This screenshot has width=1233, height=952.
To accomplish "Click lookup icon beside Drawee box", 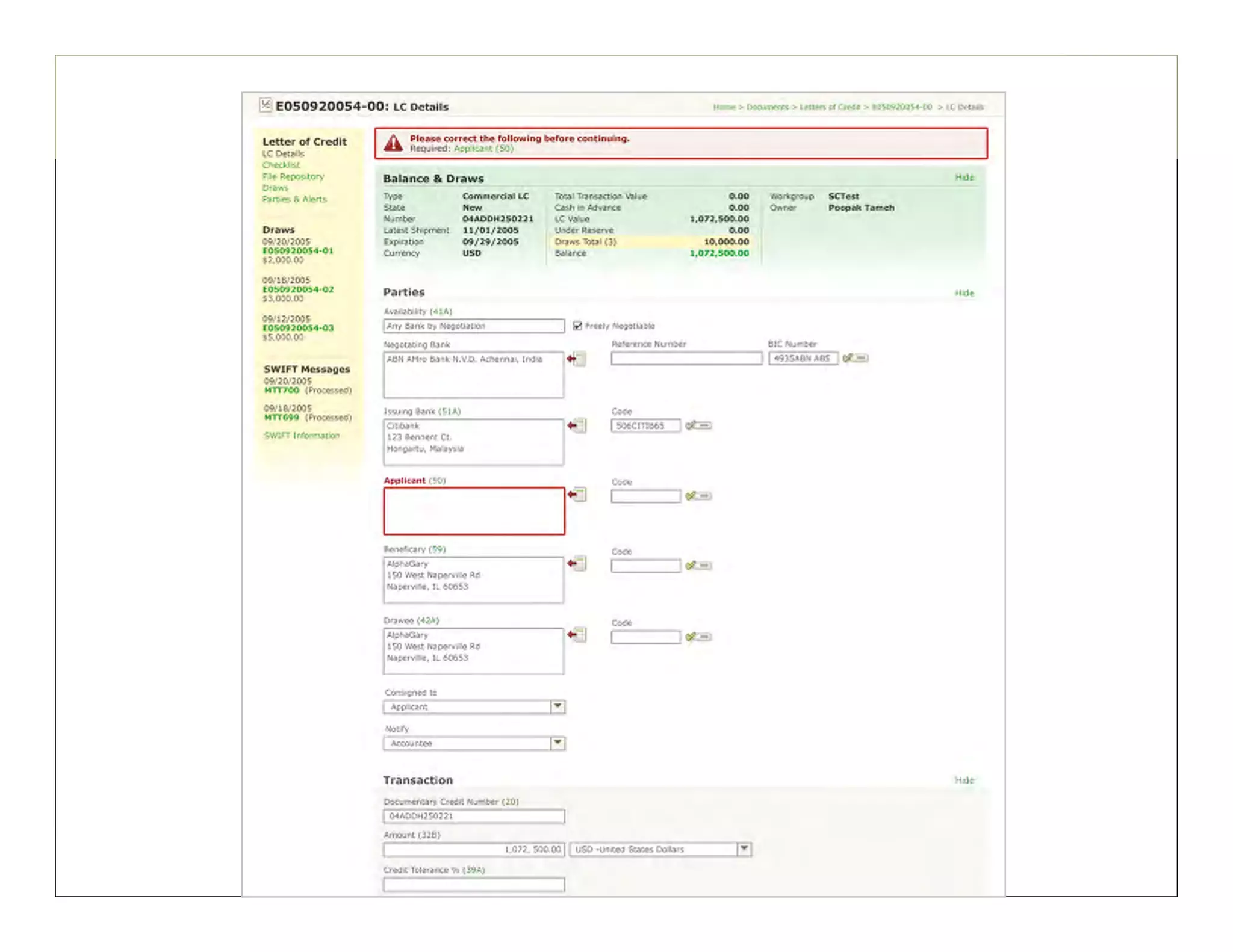I will click(577, 635).
